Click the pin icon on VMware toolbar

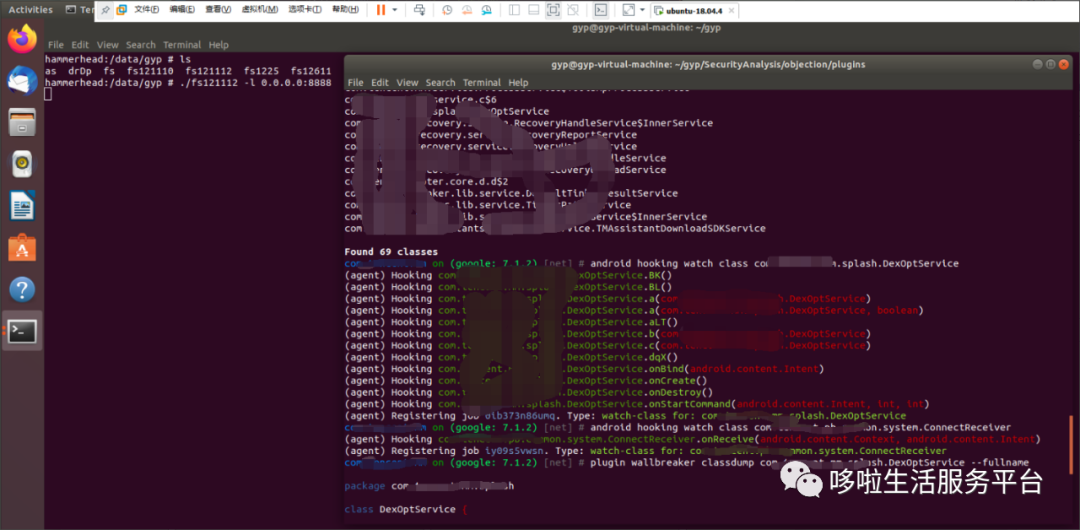(105, 10)
